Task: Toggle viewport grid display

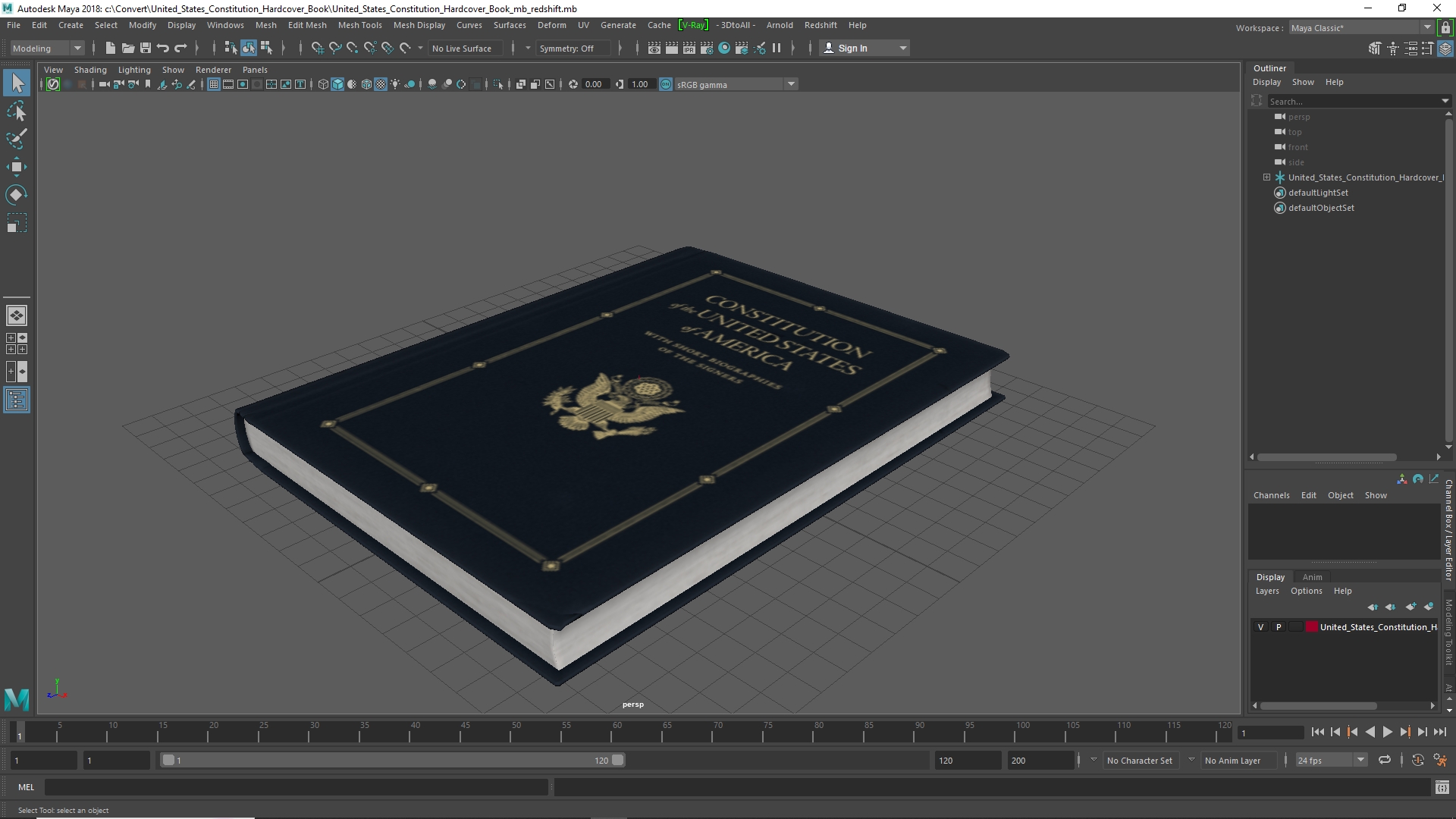Action: [214, 84]
